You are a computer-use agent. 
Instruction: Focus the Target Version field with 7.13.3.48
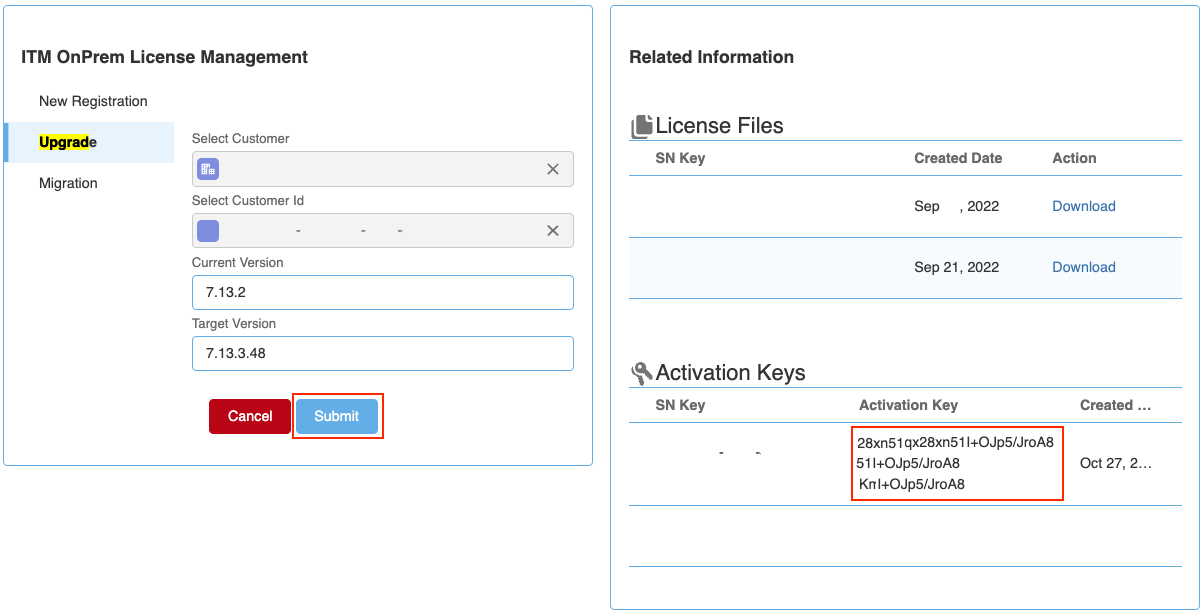[382, 354]
